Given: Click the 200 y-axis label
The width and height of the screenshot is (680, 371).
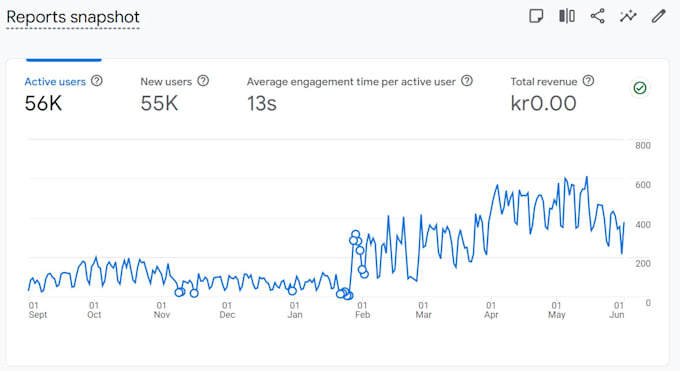Looking at the screenshot, I should pyautogui.click(x=643, y=263).
